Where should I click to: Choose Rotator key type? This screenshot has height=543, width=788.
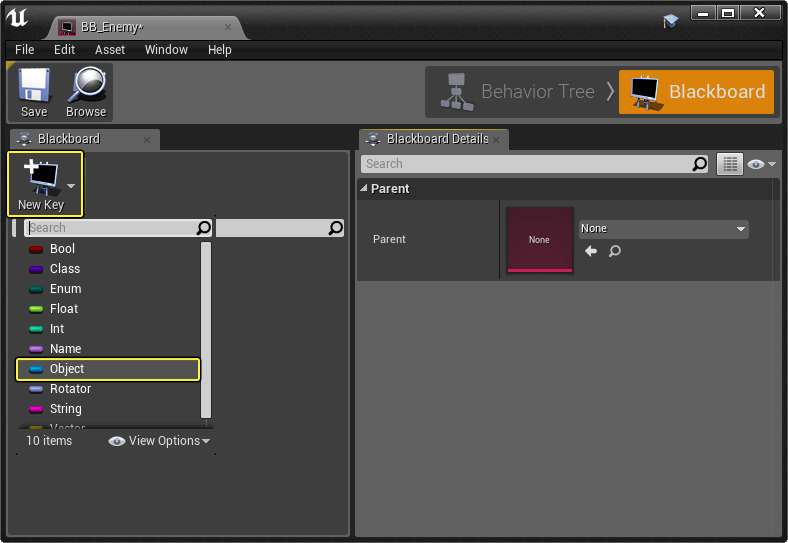pyautogui.click(x=108, y=389)
